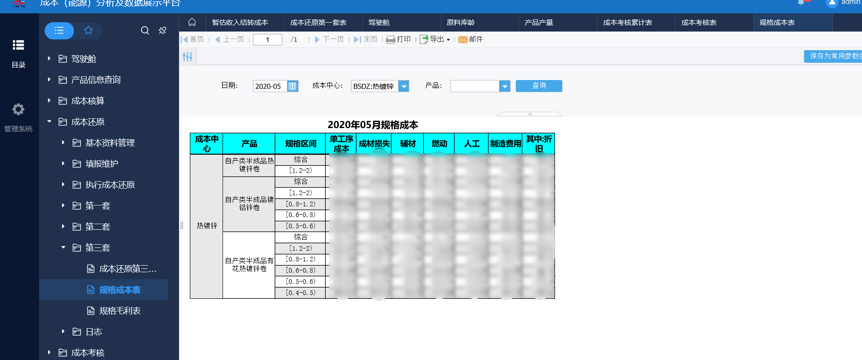Click the page number input field

coord(268,40)
